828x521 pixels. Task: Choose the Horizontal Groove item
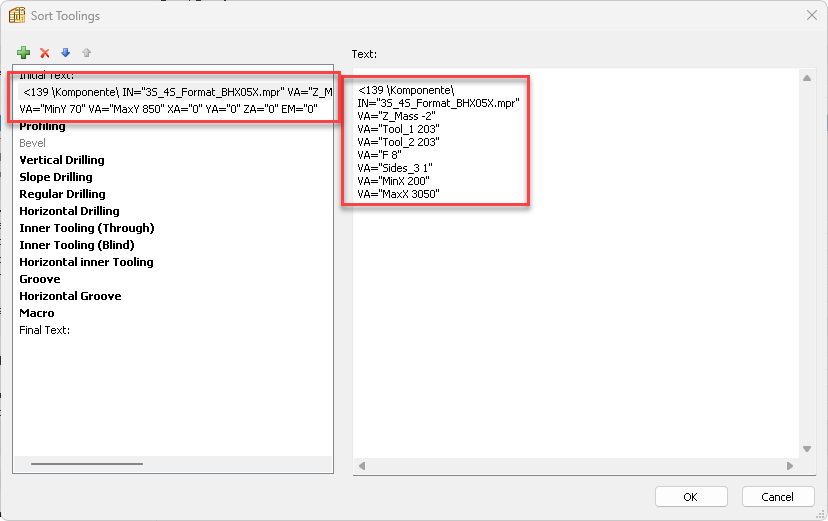70,296
